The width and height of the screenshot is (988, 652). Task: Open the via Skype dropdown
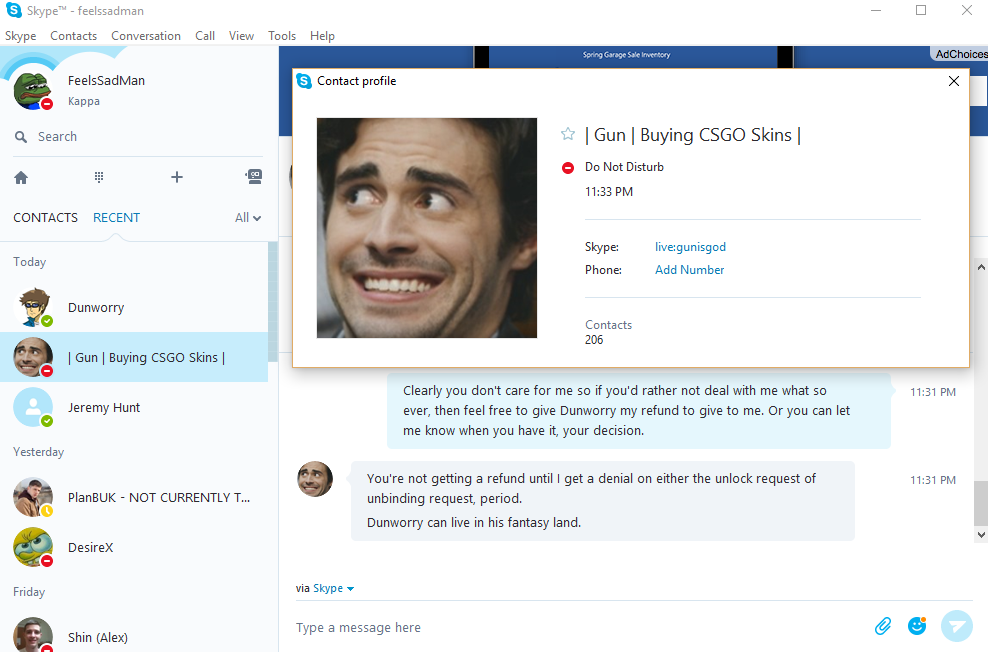(333, 588)
